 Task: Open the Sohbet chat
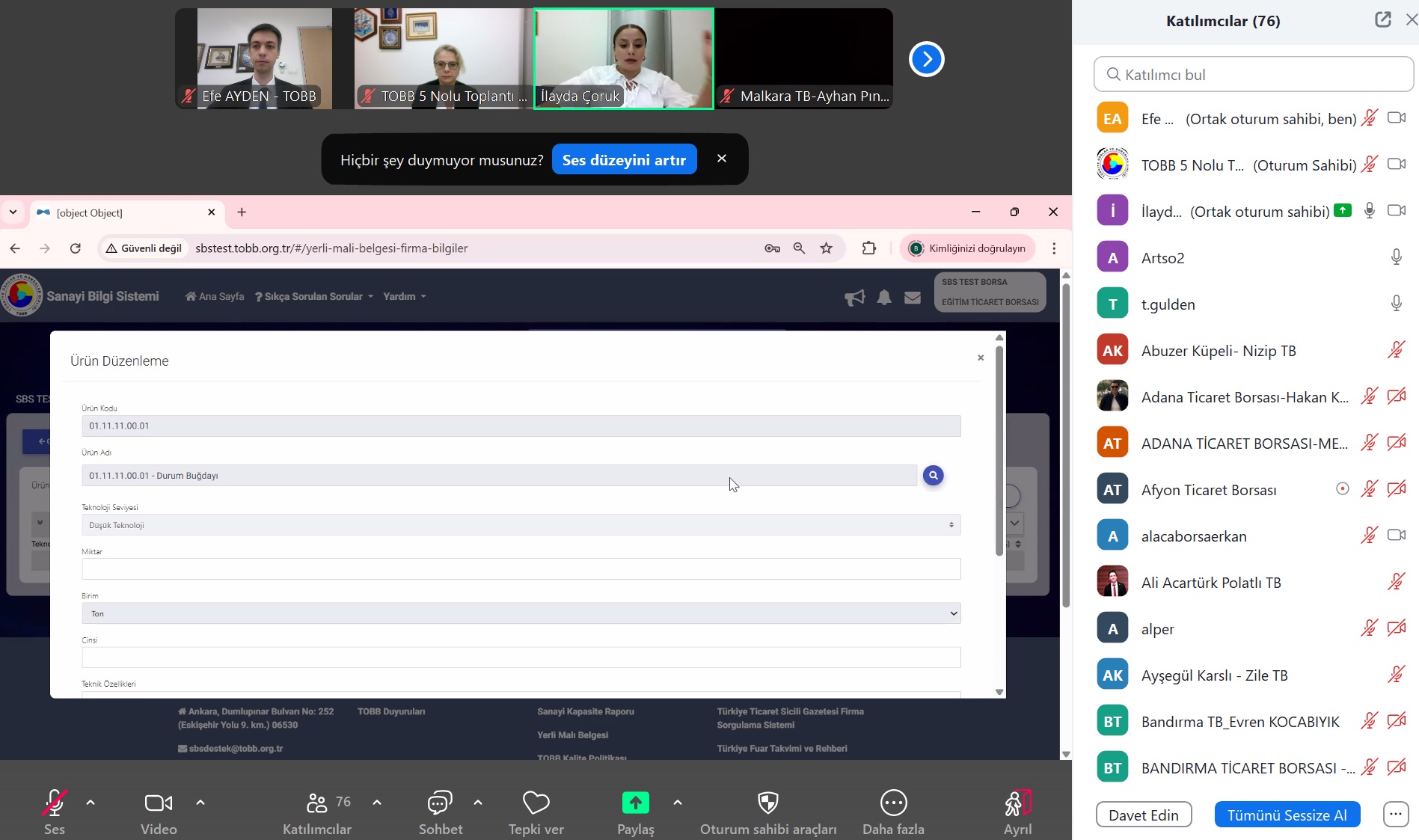pos(441,812)
